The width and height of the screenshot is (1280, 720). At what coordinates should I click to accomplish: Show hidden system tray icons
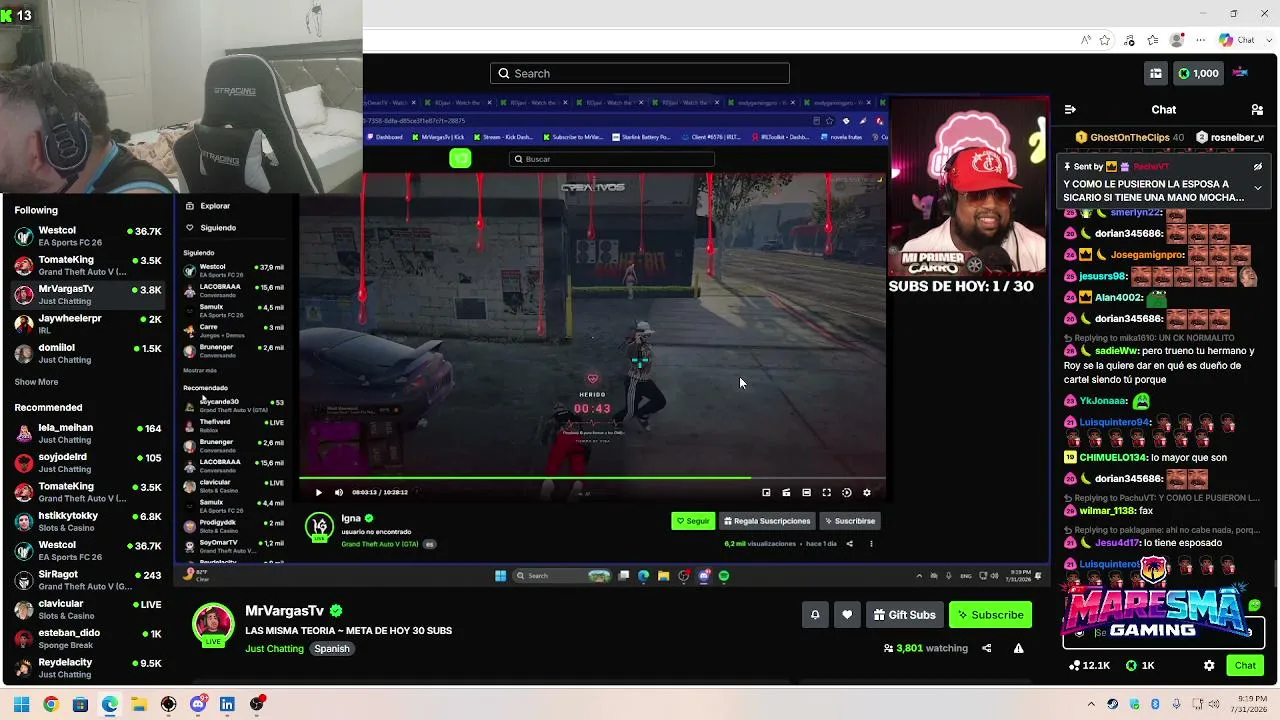(1092, 704)
